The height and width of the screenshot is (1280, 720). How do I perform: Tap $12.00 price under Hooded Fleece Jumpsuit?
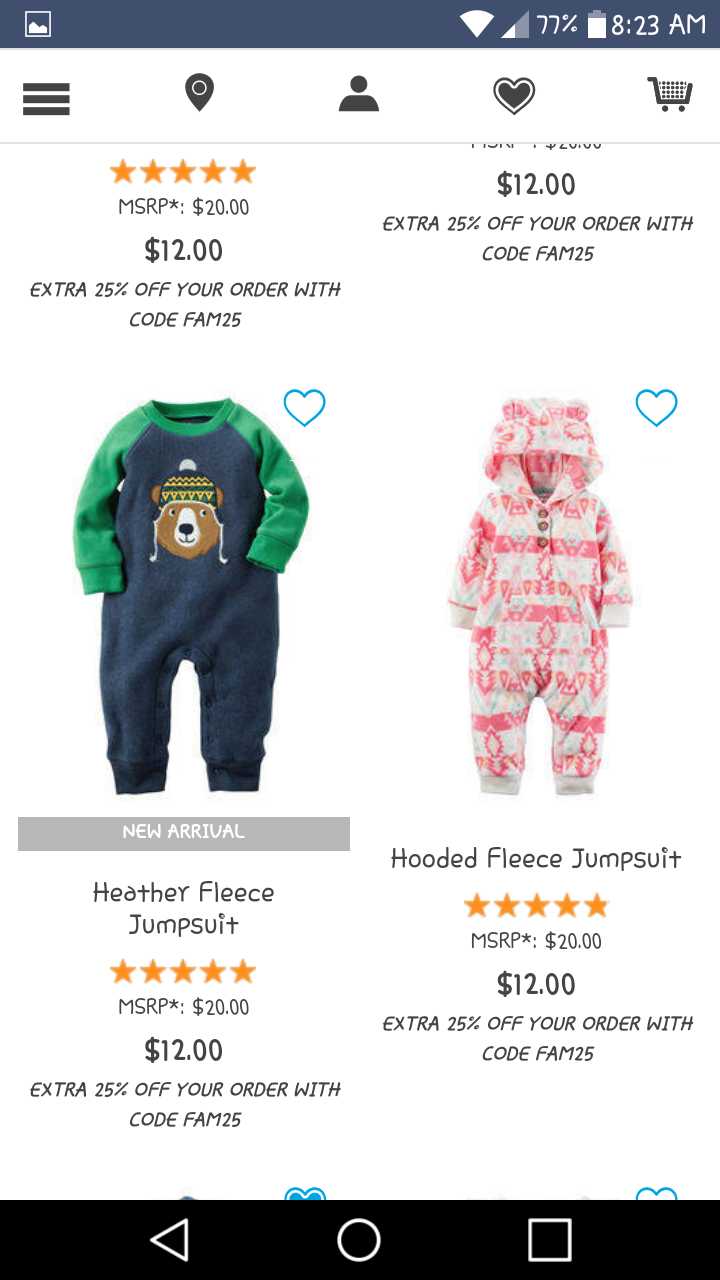click(x=536, y=984)
